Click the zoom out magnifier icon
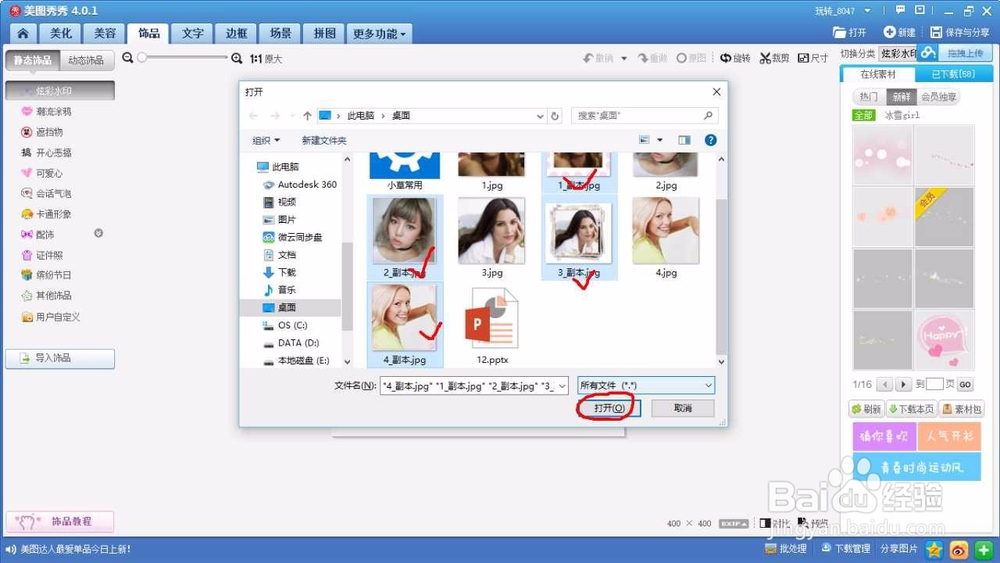1000x563 pixels. click(128, 58)
